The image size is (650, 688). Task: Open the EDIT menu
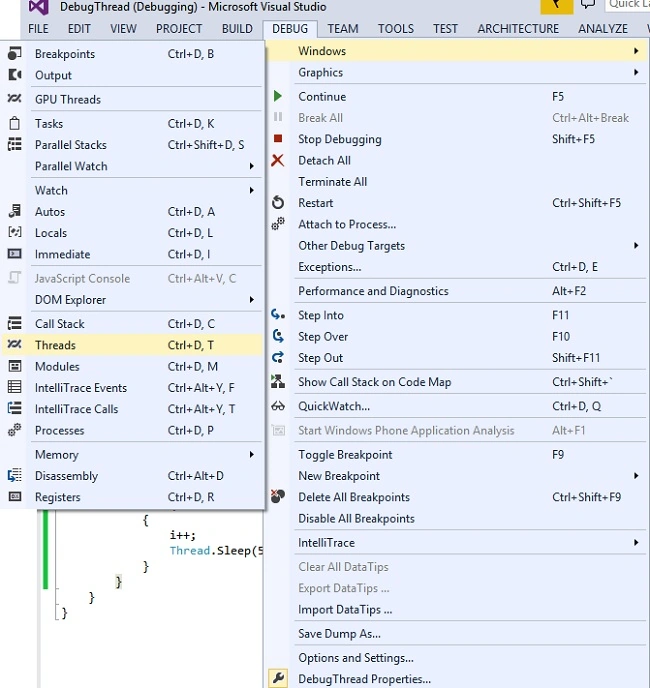(x=79, y=29)
